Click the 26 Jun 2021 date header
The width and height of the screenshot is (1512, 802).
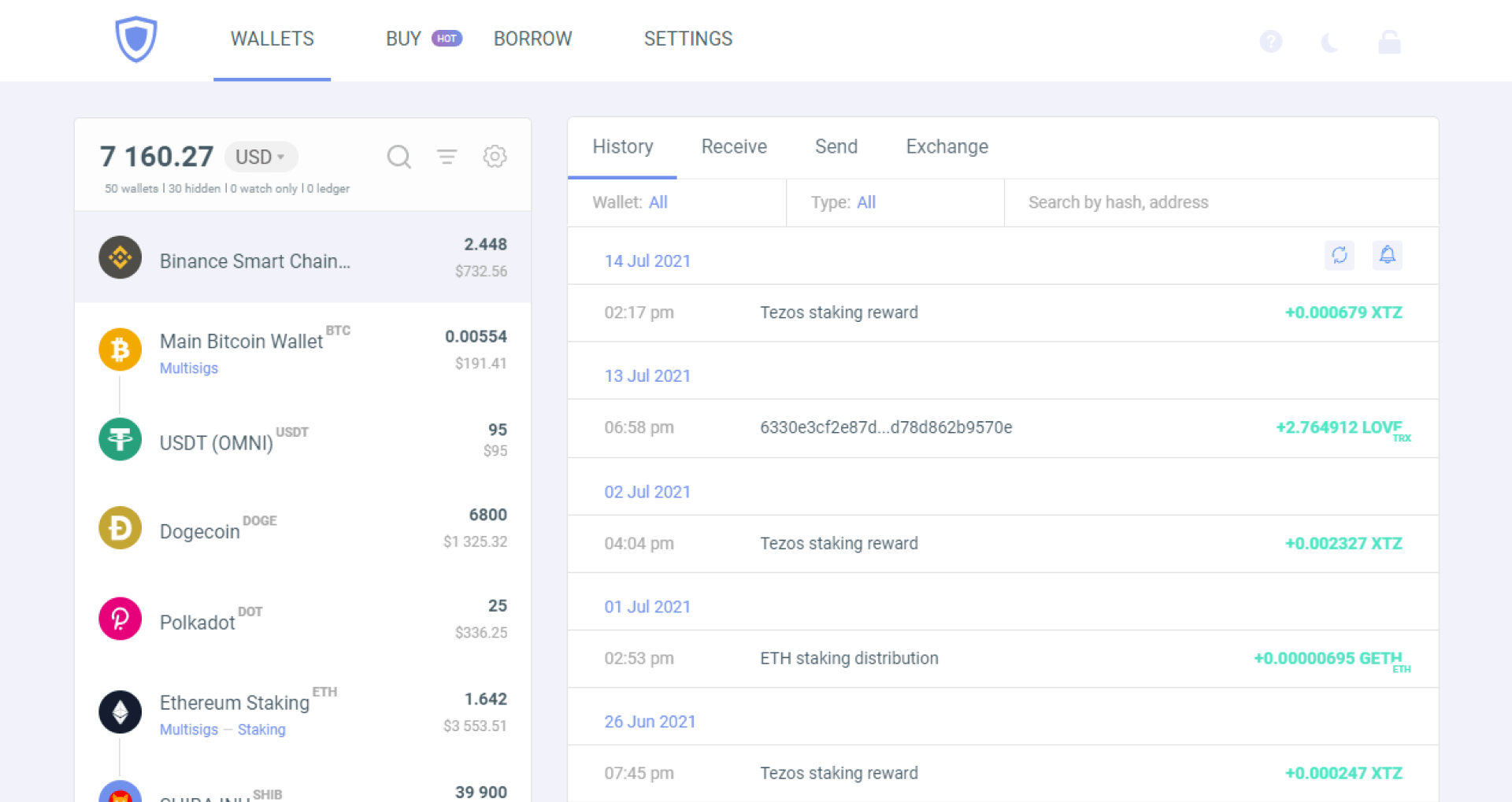(650, 723)
